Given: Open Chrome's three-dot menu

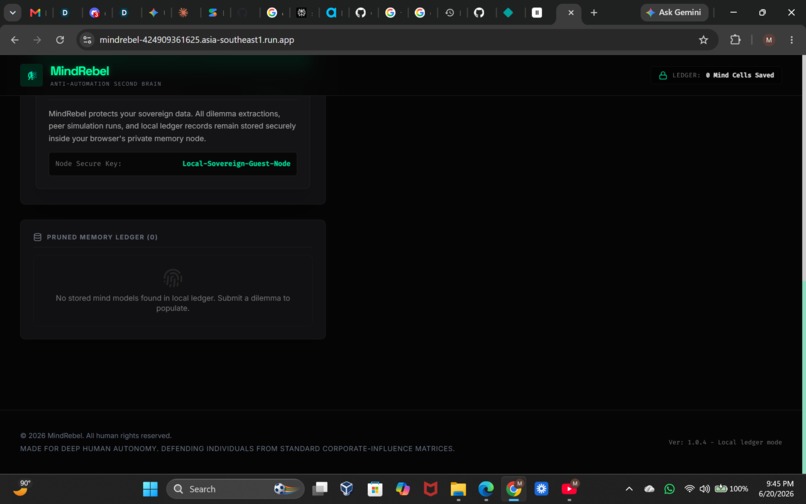Looking at the screenshot, I should pyautogui.click(x=792, y=40).
